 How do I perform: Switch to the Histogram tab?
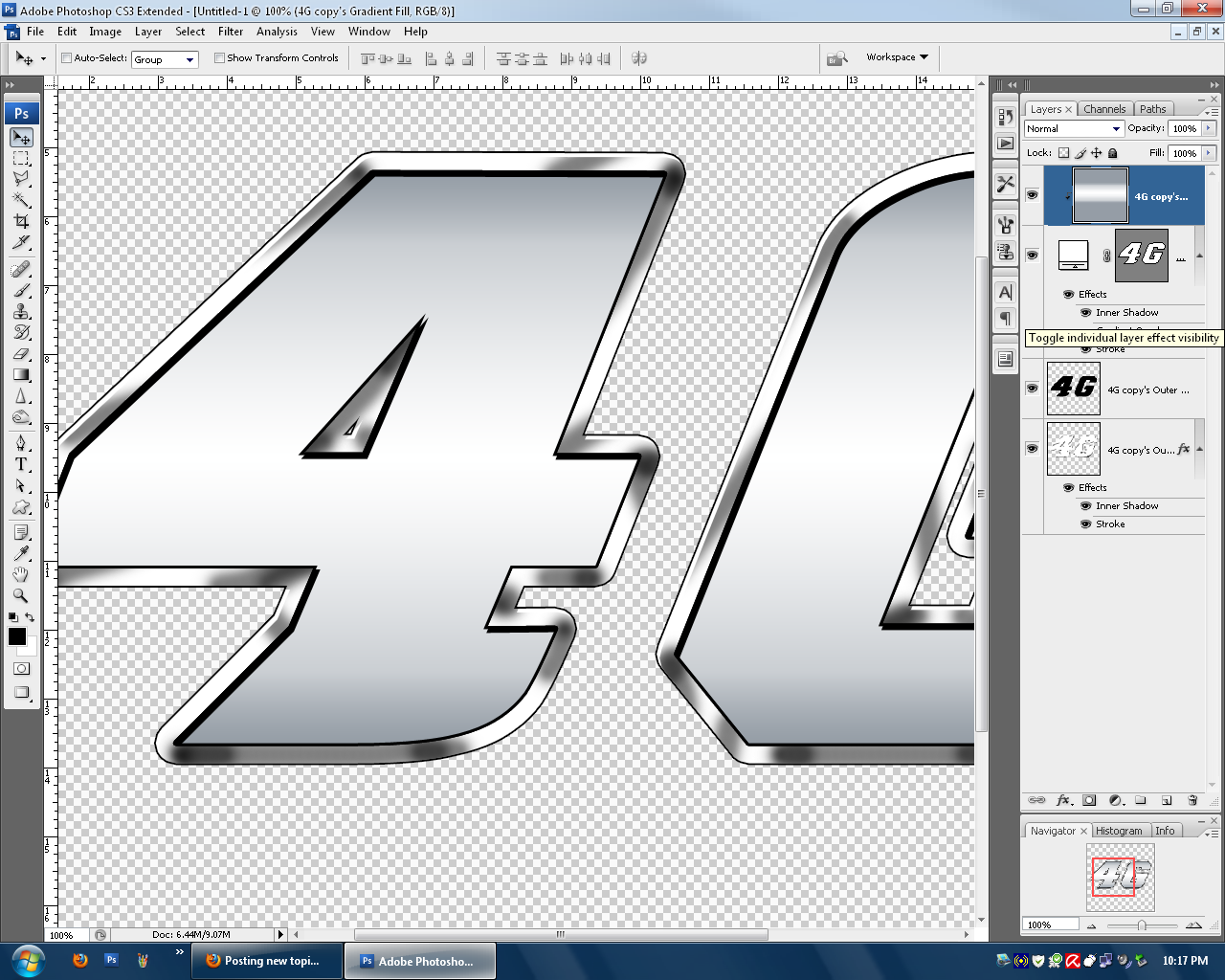coord(1119,831)
